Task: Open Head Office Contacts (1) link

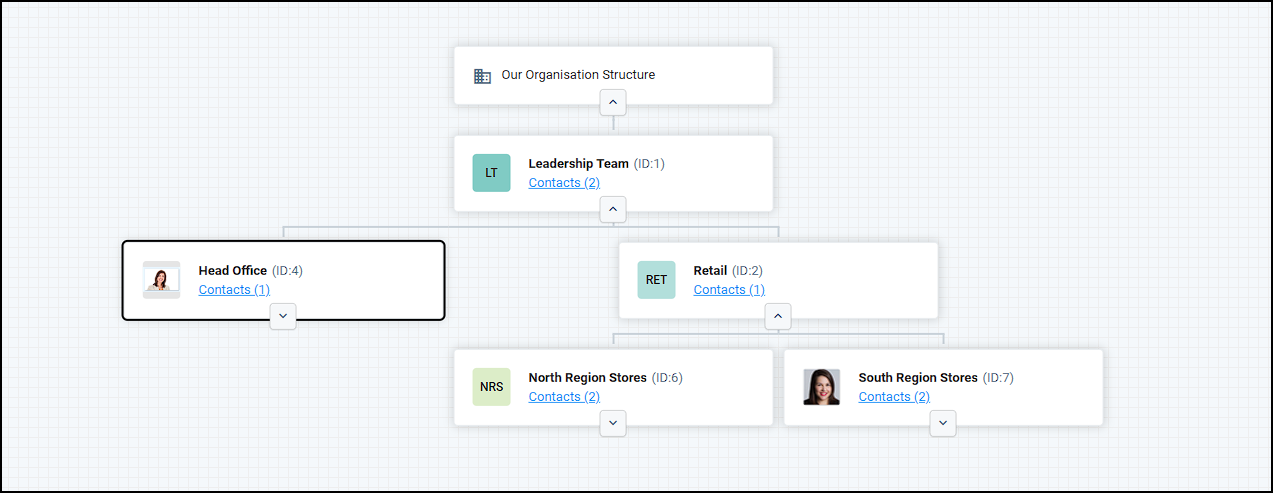Action: (234, 290)
